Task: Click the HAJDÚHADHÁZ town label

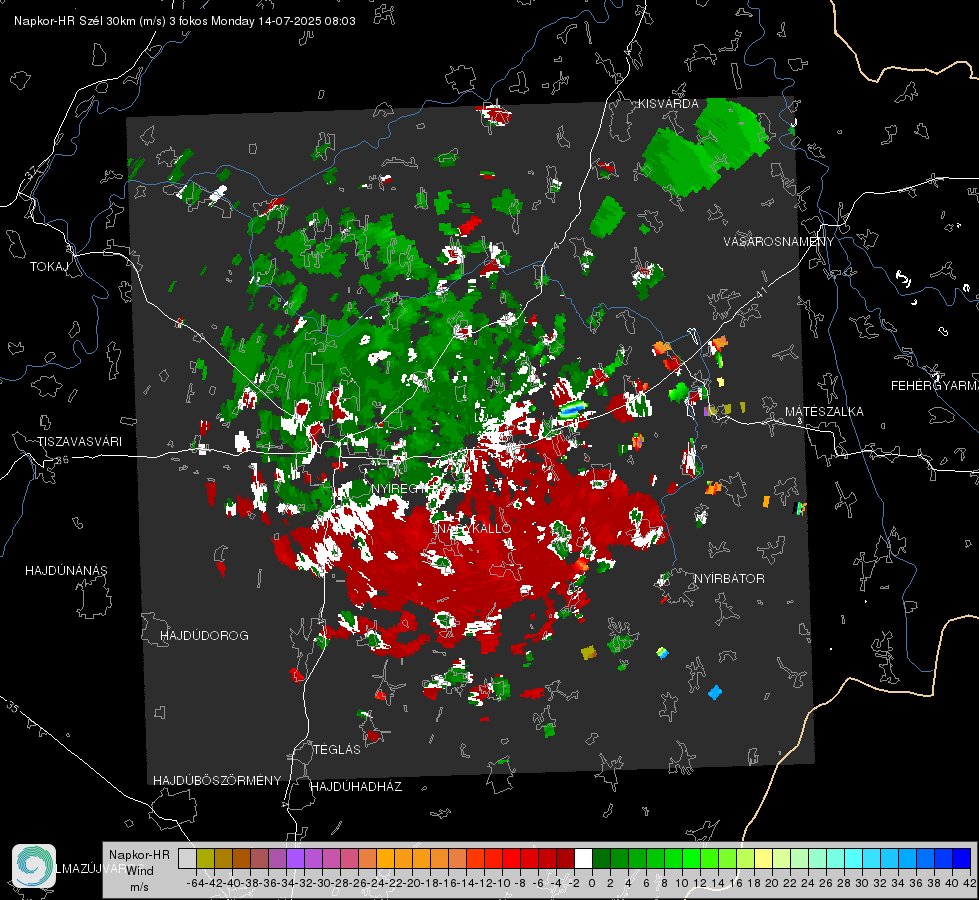Action: 356,787
